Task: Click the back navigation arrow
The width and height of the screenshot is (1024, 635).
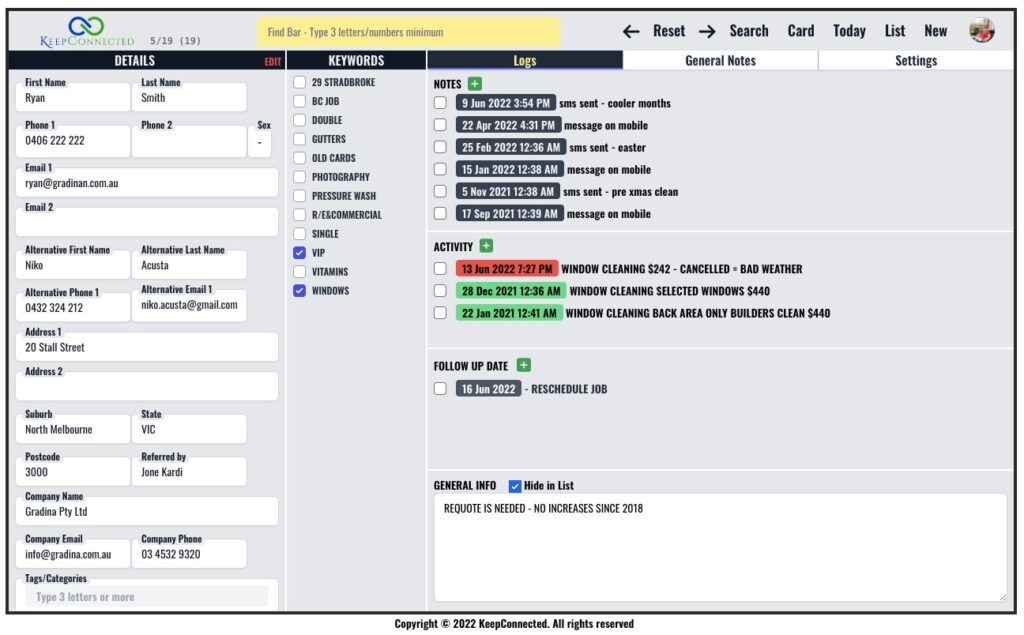Action: 631,31
